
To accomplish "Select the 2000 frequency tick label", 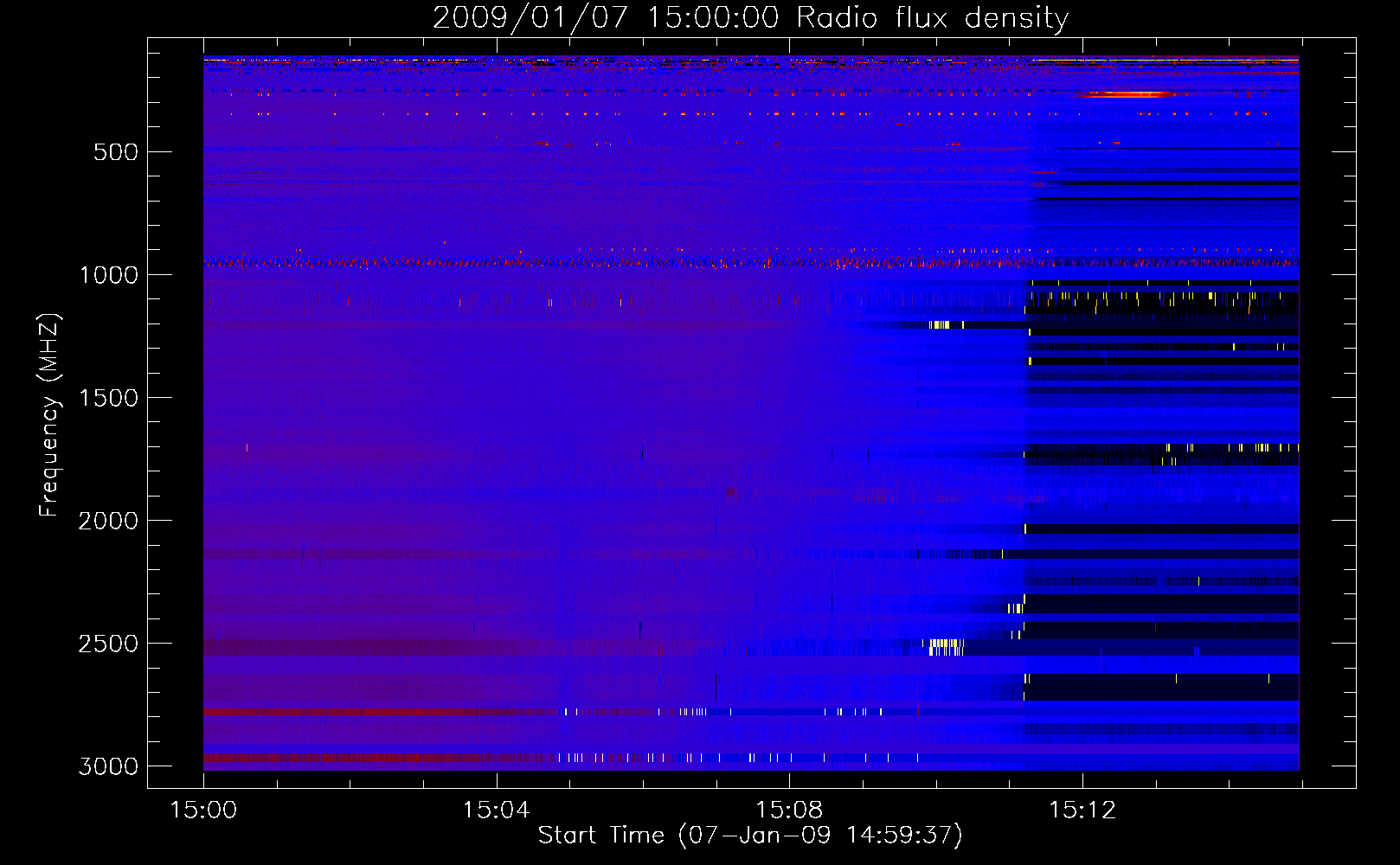I will point(109,521).
